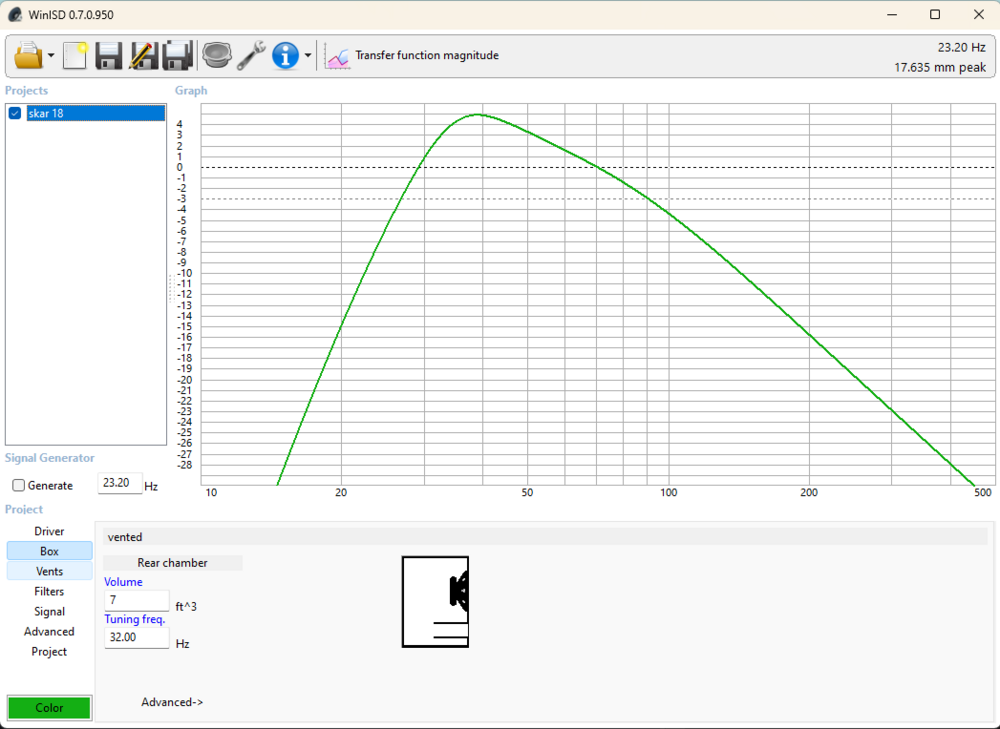Screen dimensions: 1000x729
Task: Click the Volume input field
Action: tap(136, 601)
